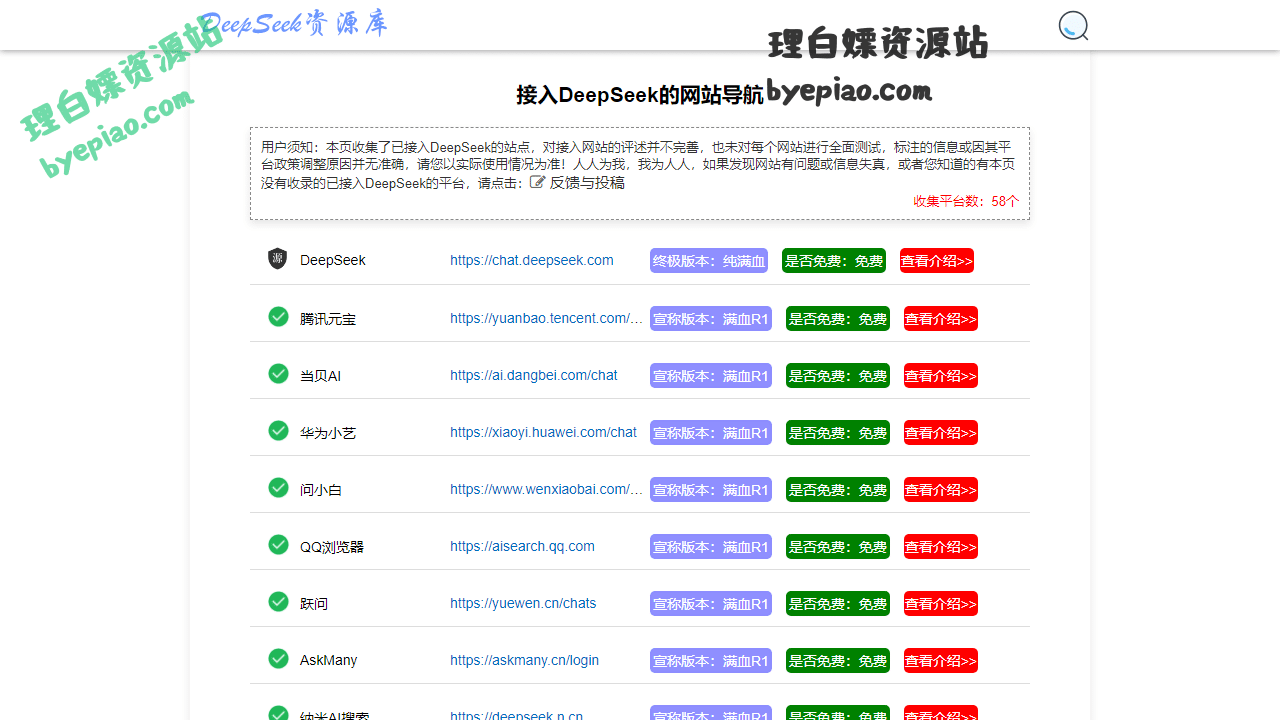1280x720 pixels.
Task: Click green check icon for 跃问
Action: (x=278, y=602)
